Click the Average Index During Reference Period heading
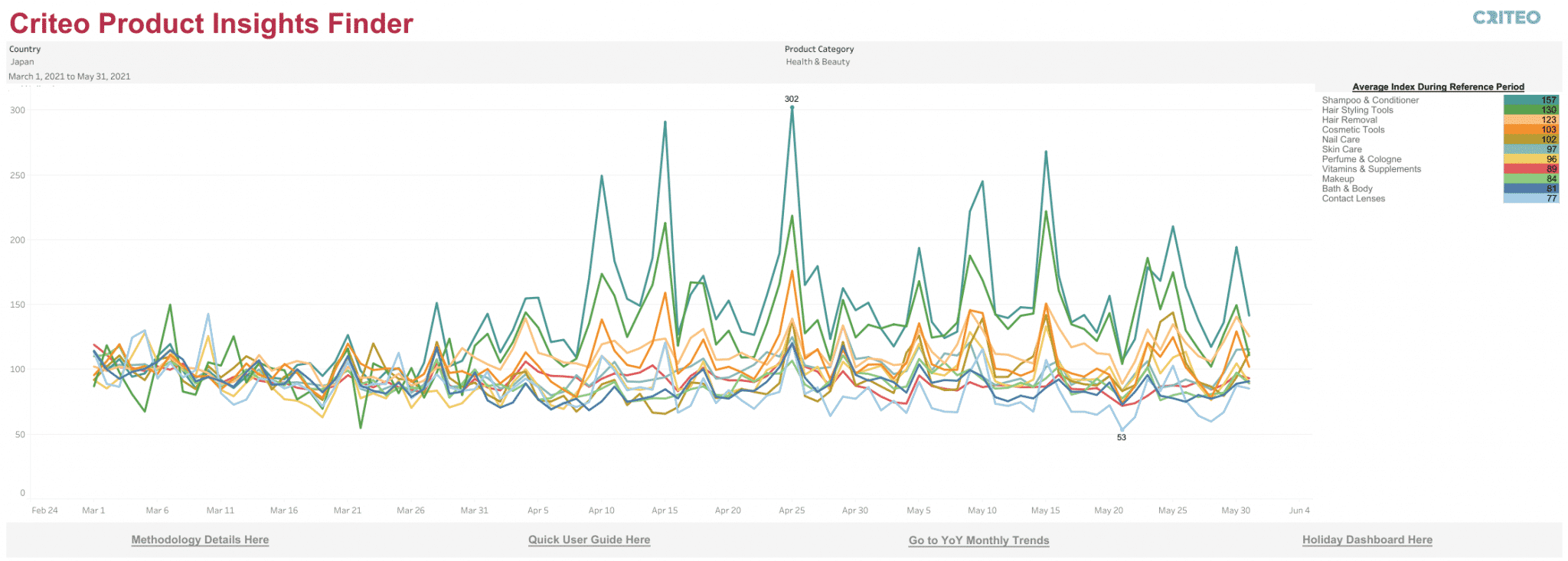 1438,87
